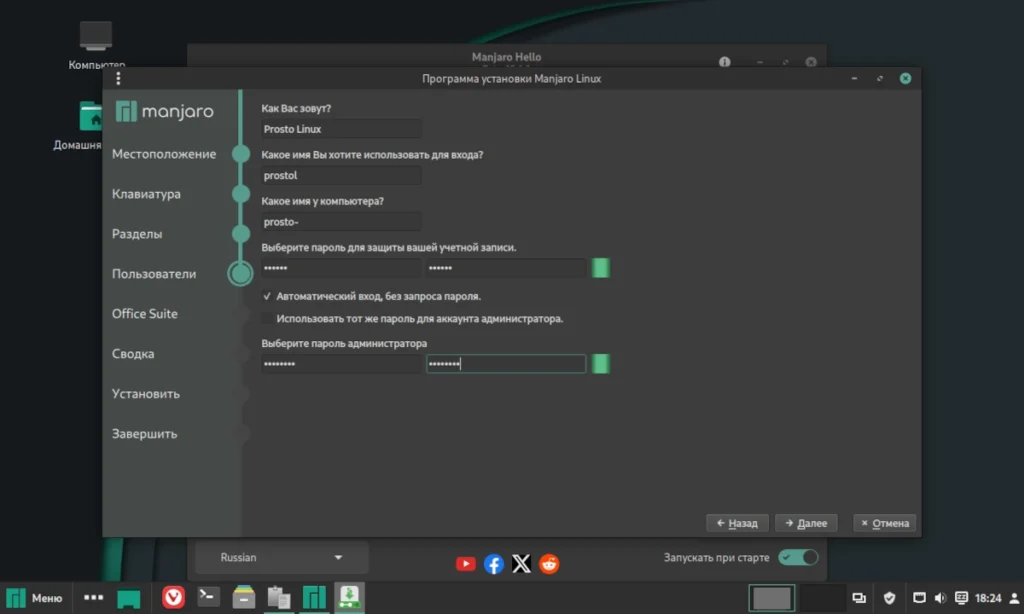The image size is (1024, 614).
Task: Open the Russian language dropdown
Action: [x=281, y=557]
